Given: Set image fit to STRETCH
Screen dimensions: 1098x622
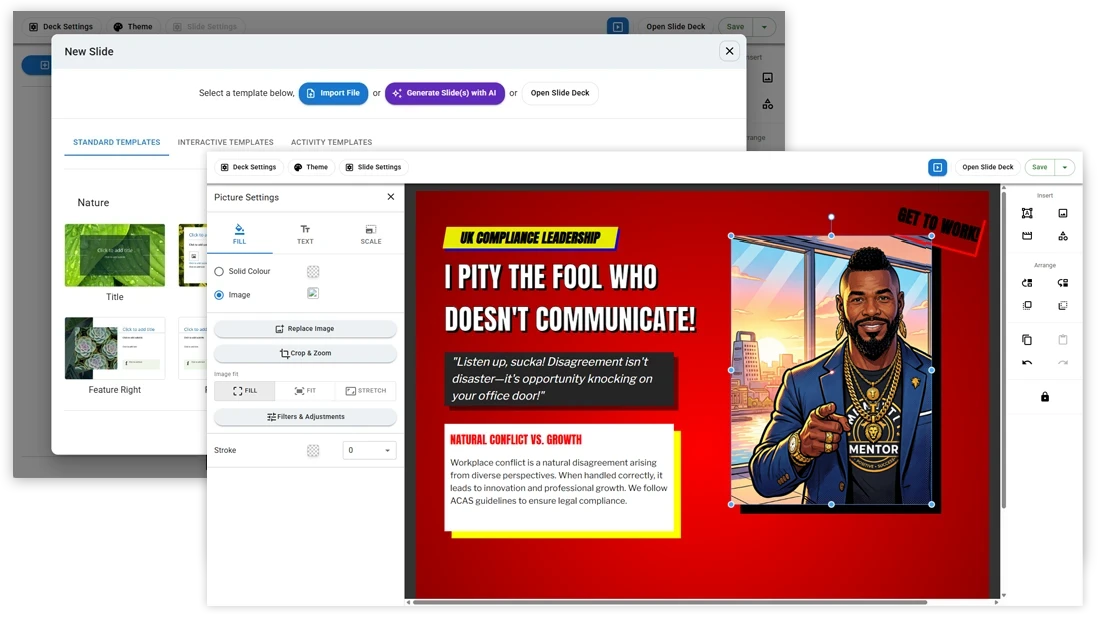Looking at the screenshot, I should (x=366, y=391).
